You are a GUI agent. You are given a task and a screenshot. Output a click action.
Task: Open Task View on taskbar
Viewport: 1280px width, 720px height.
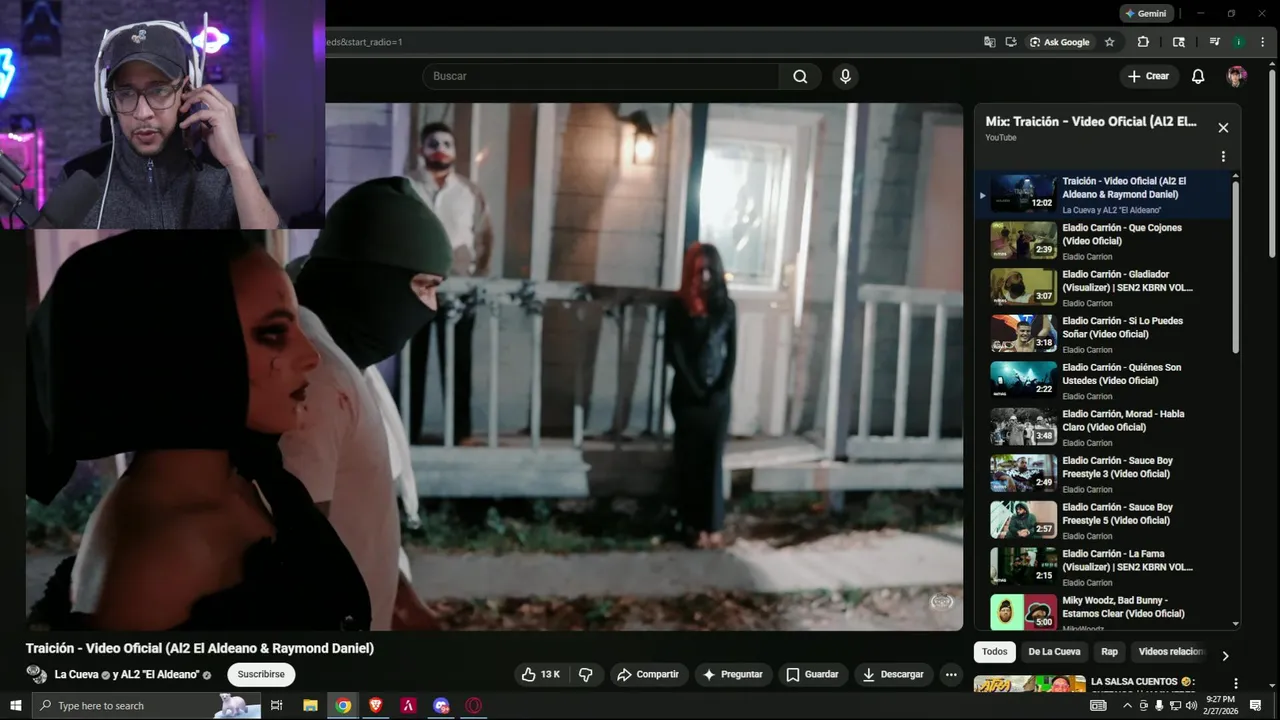point(277,706)
